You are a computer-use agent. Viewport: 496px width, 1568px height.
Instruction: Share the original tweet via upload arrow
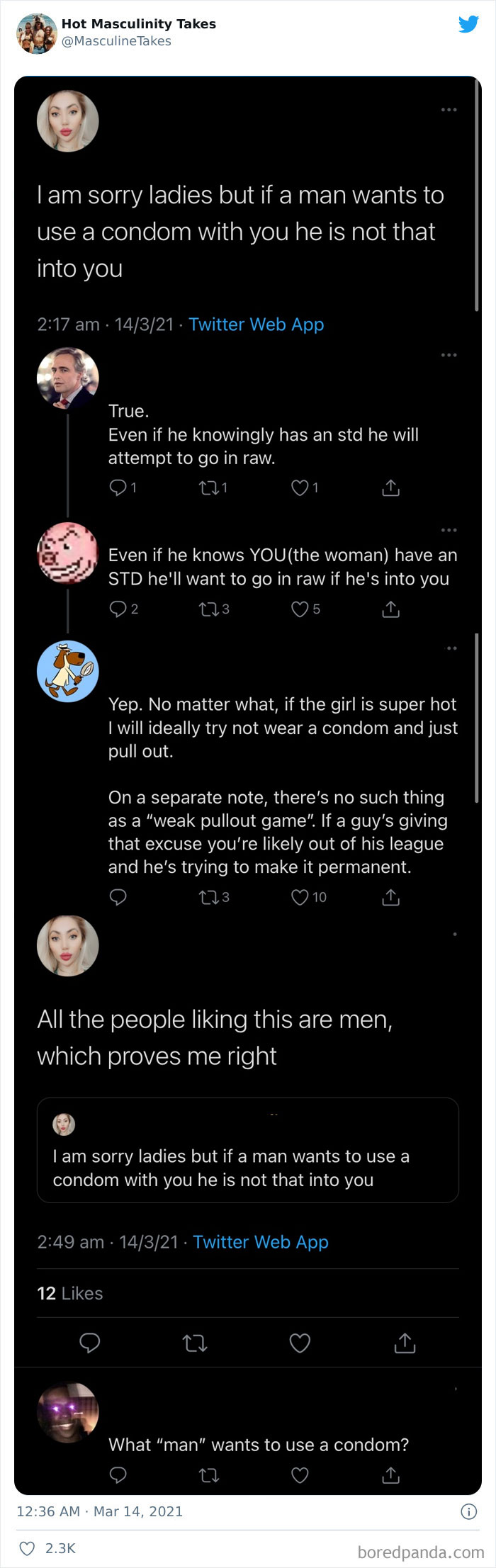(404, 1343)
